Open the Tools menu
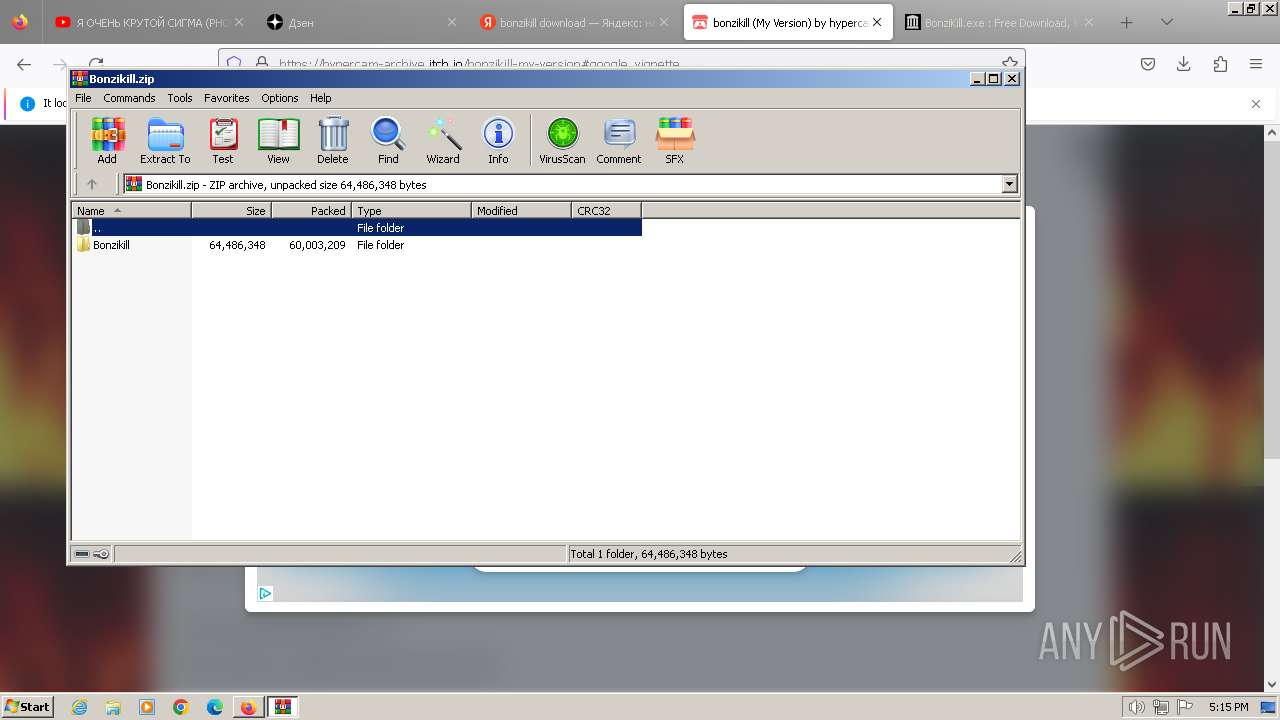This screenshot has height=720, width=1280. point(180,98)
